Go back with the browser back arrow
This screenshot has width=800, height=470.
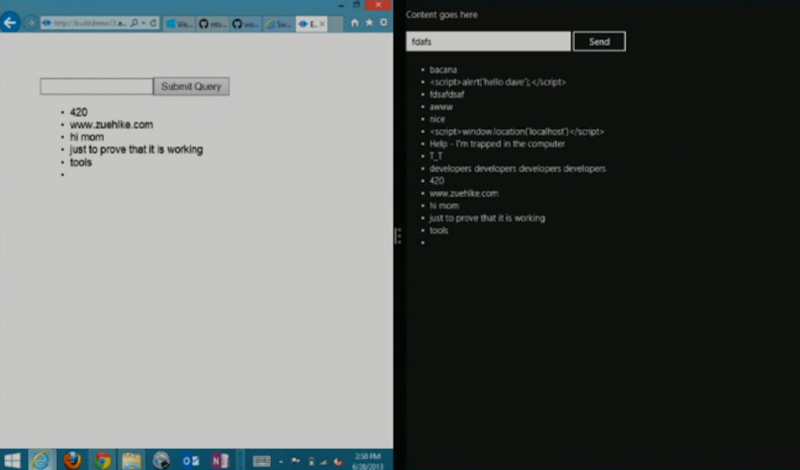(x=10, y=22)
